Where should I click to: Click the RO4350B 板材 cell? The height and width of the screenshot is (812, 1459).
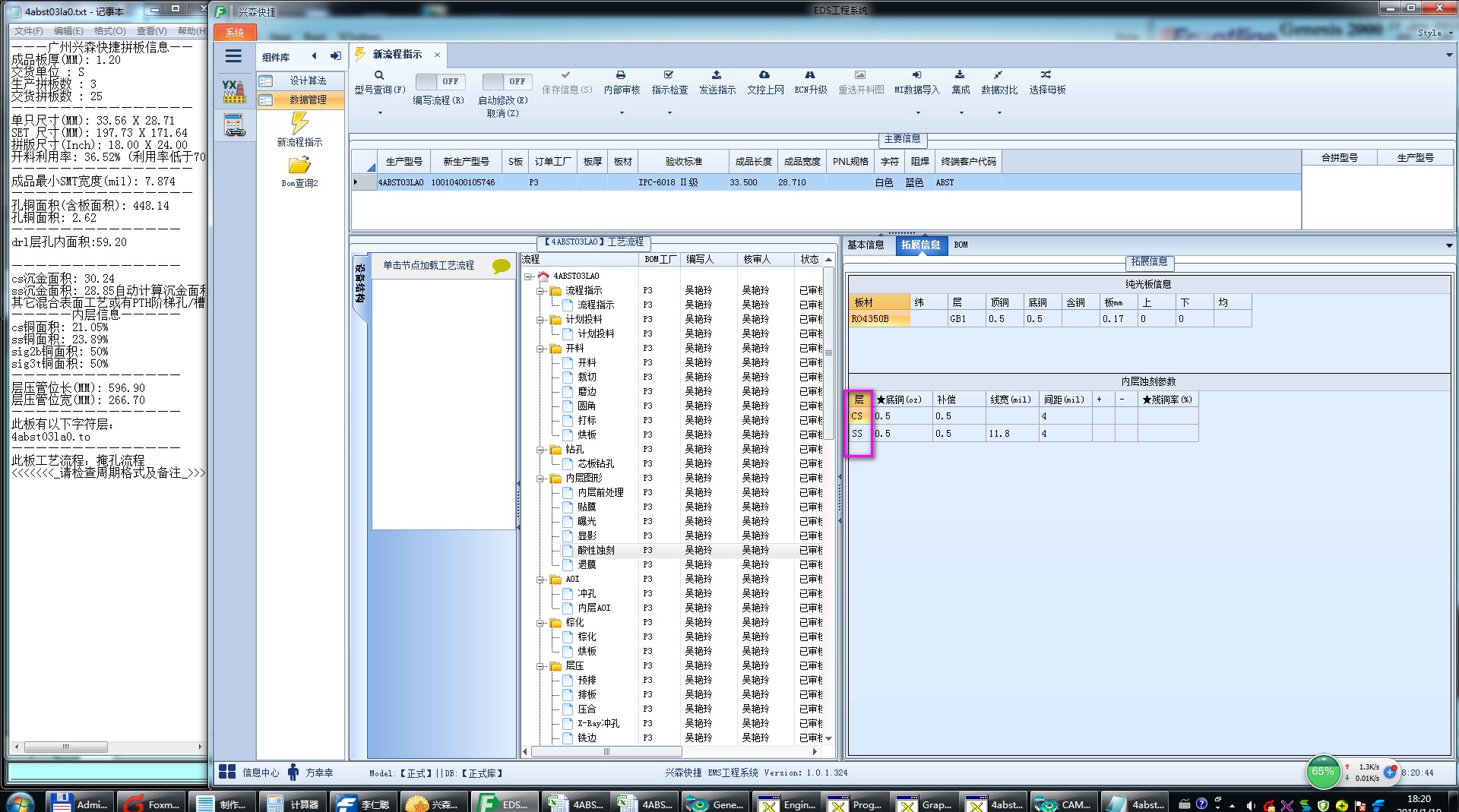879,319
